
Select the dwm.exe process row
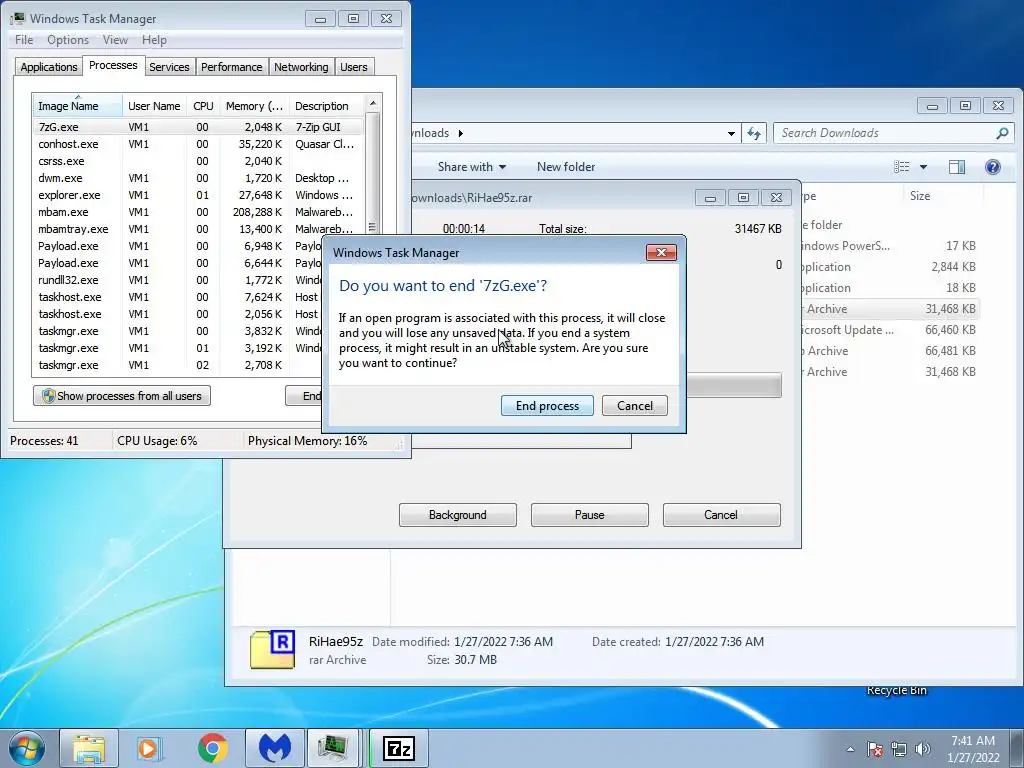pyautogui.click(x=198, y=178)
